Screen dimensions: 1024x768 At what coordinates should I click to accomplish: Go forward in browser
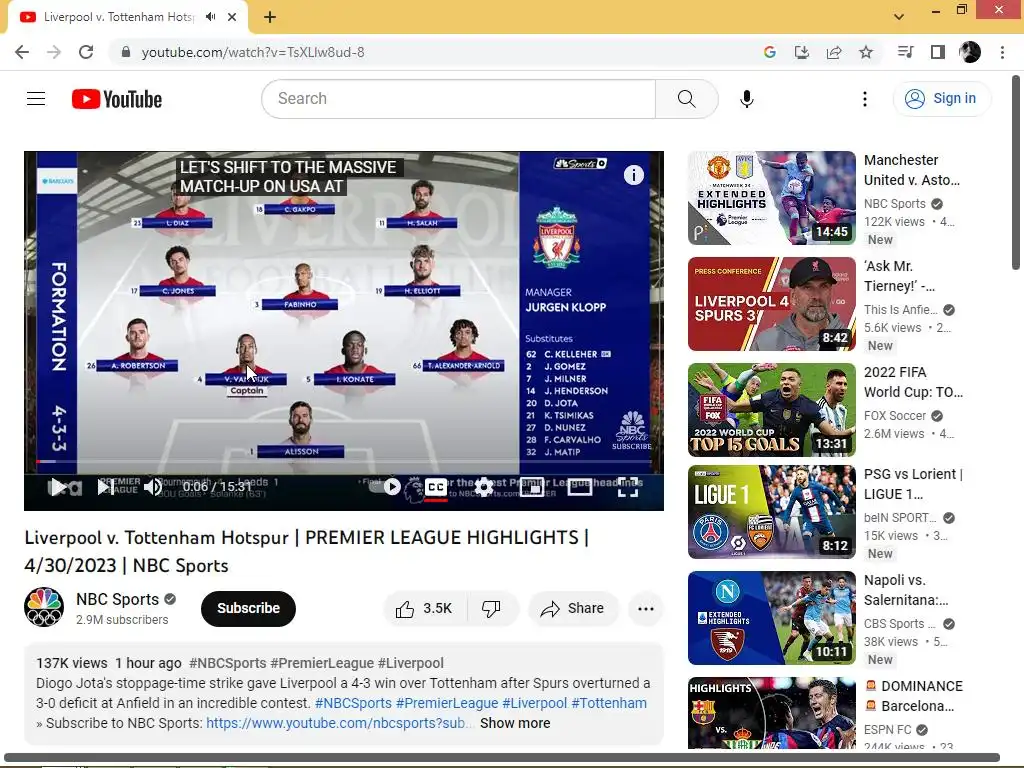pyautogui.click(x=54, y=52)
